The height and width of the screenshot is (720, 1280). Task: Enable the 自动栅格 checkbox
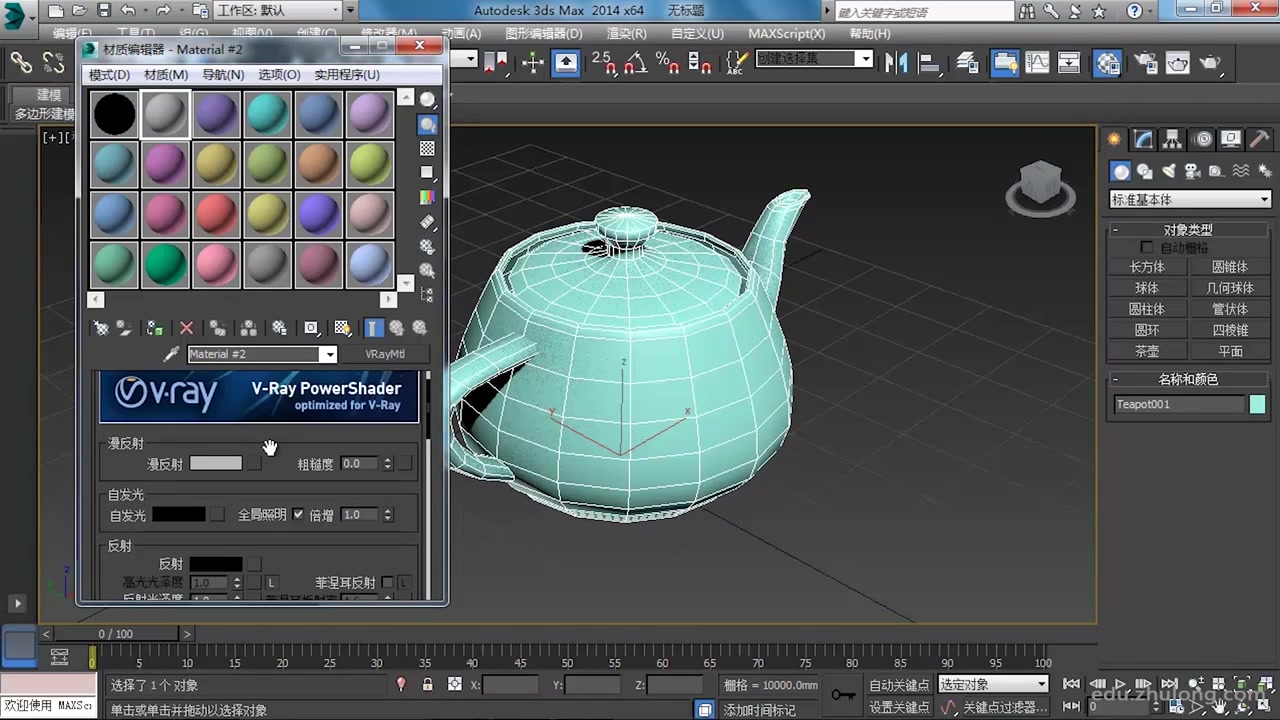1147,247
